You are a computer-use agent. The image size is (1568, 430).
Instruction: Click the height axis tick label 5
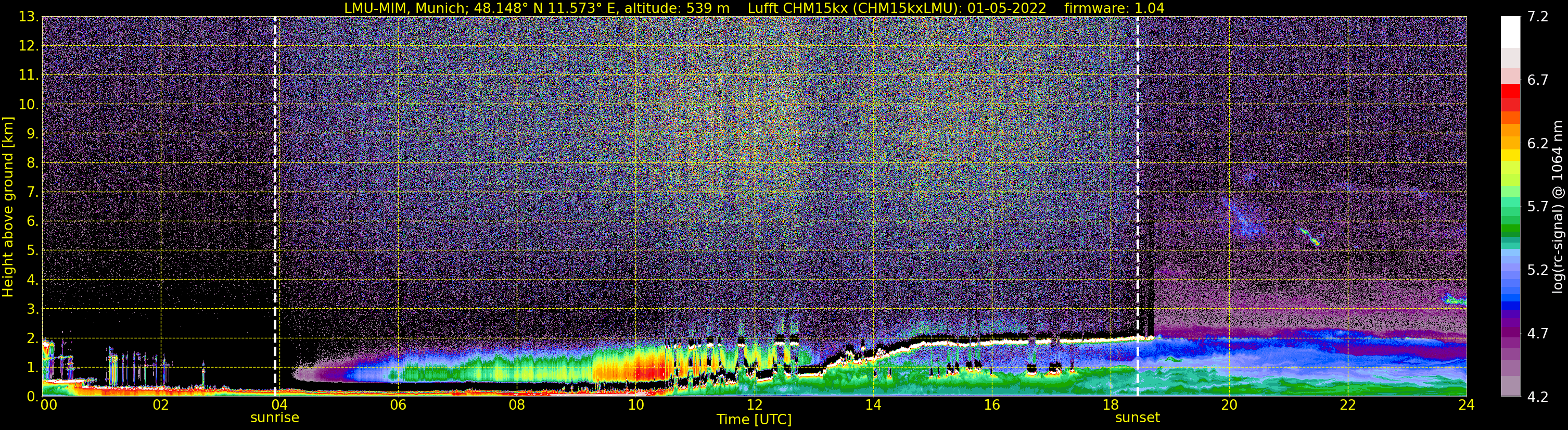click(32, 250)
